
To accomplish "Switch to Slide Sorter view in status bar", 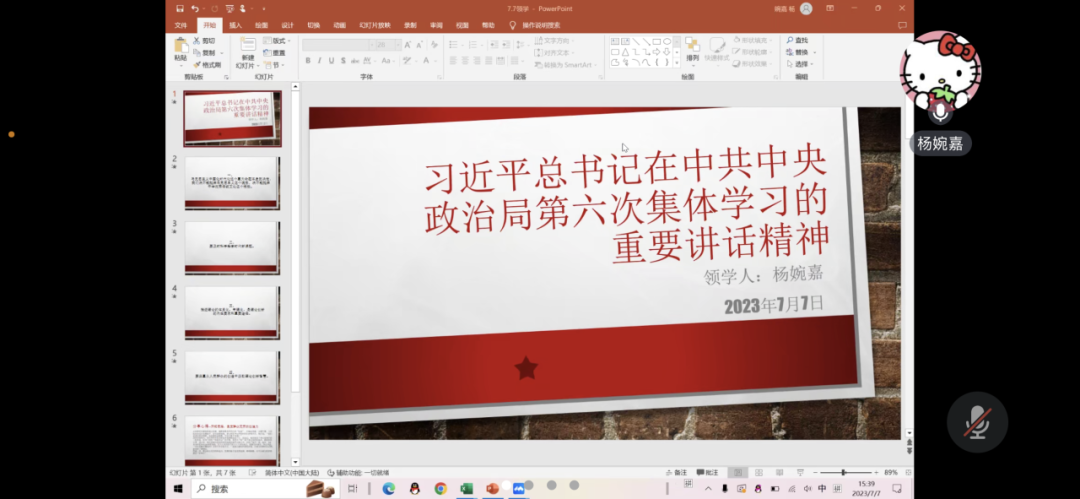I will tap(758, 473).
